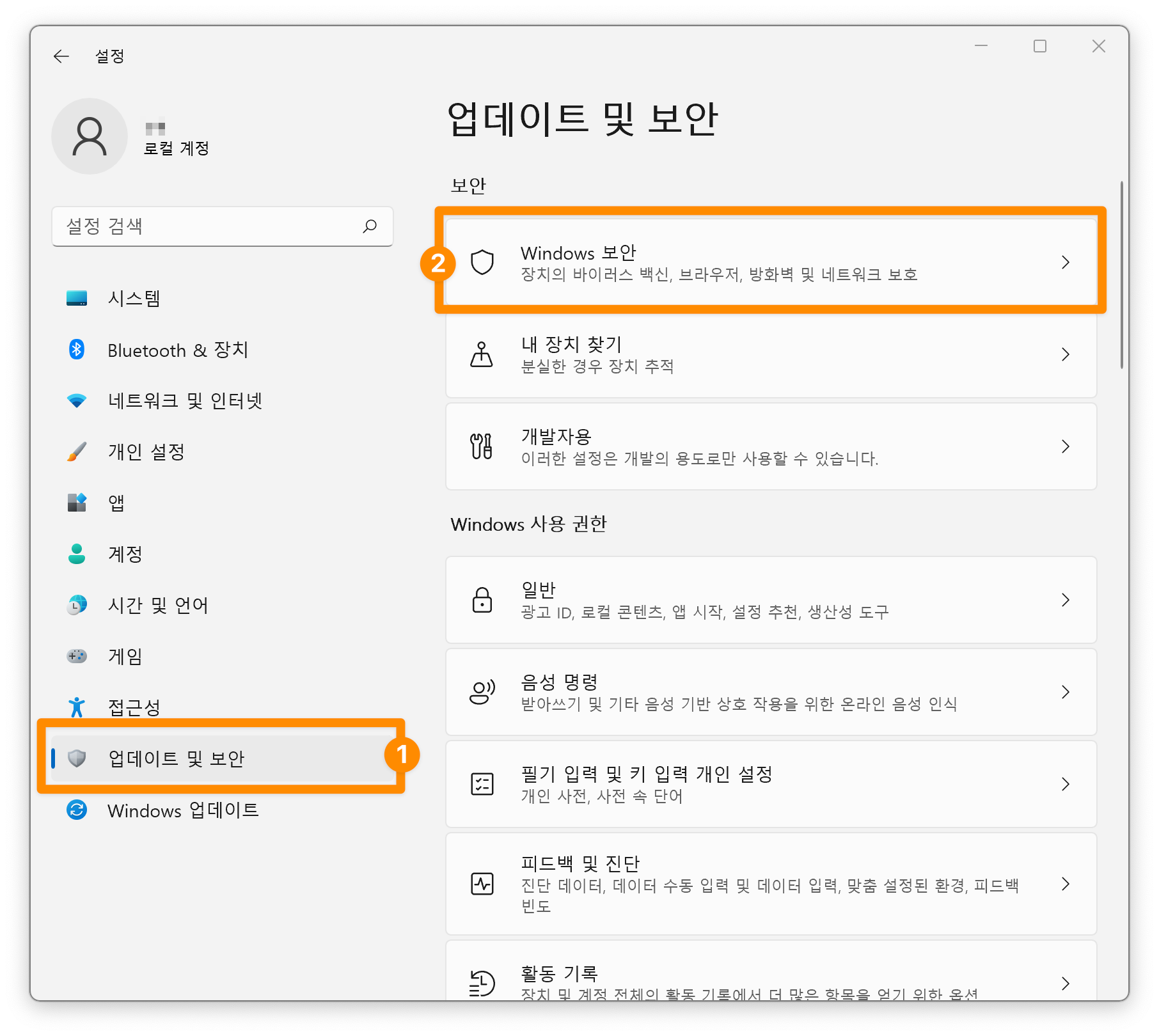Open the 음성 명령 card

click(x=771, y=692)
